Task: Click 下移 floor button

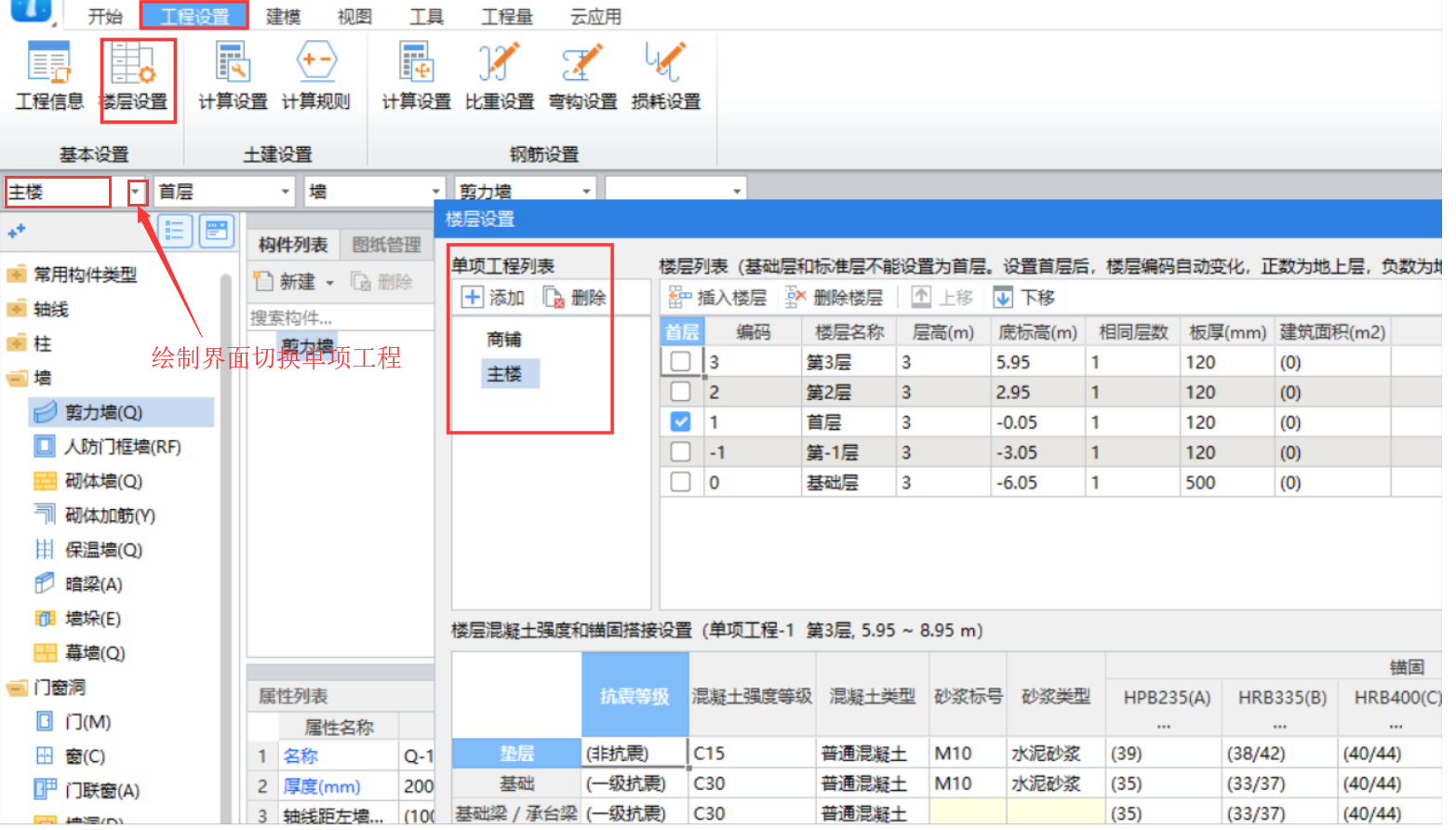Action: pyautogui.click(x=1024, y=300)
